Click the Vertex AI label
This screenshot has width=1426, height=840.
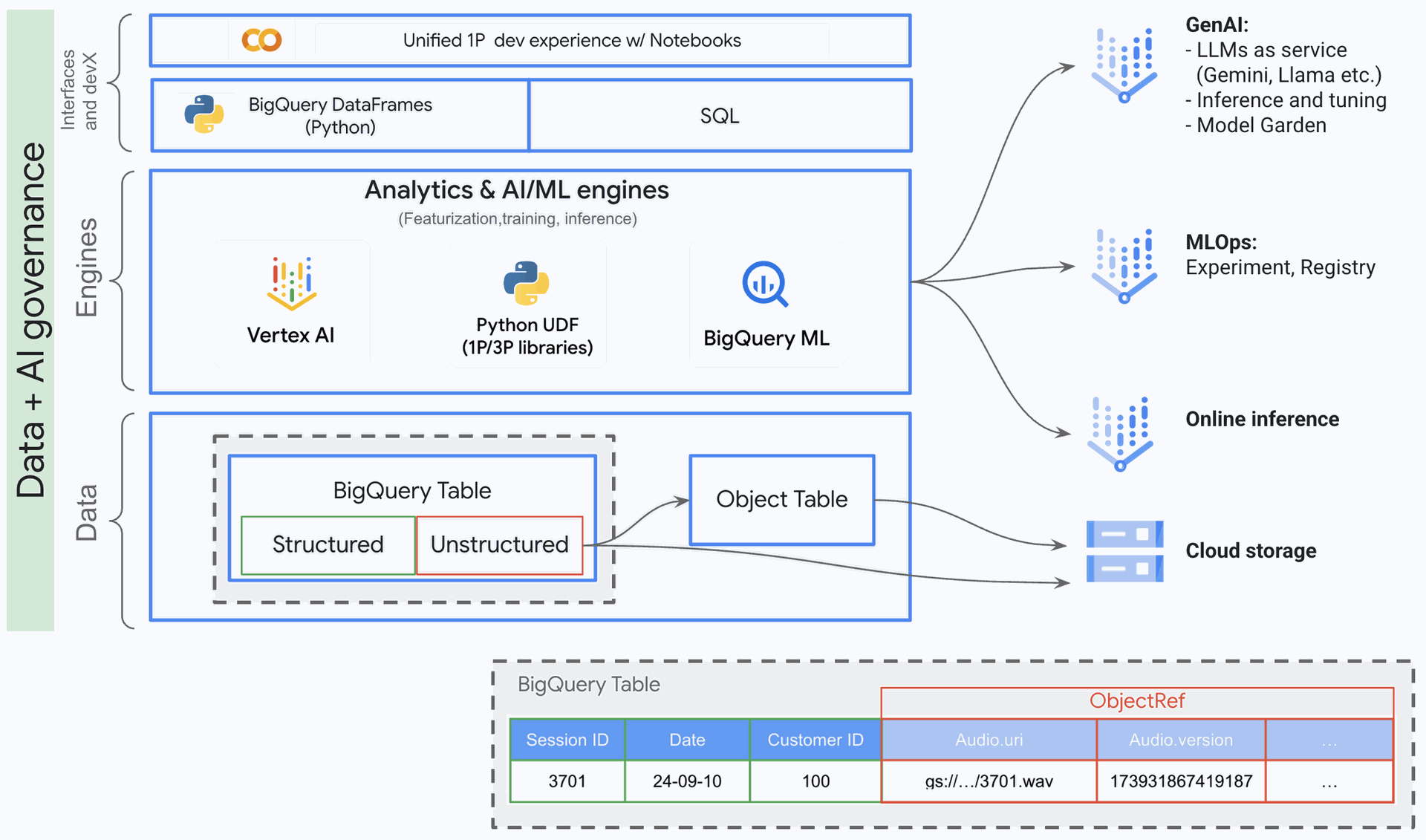click(x=290, y=335)
